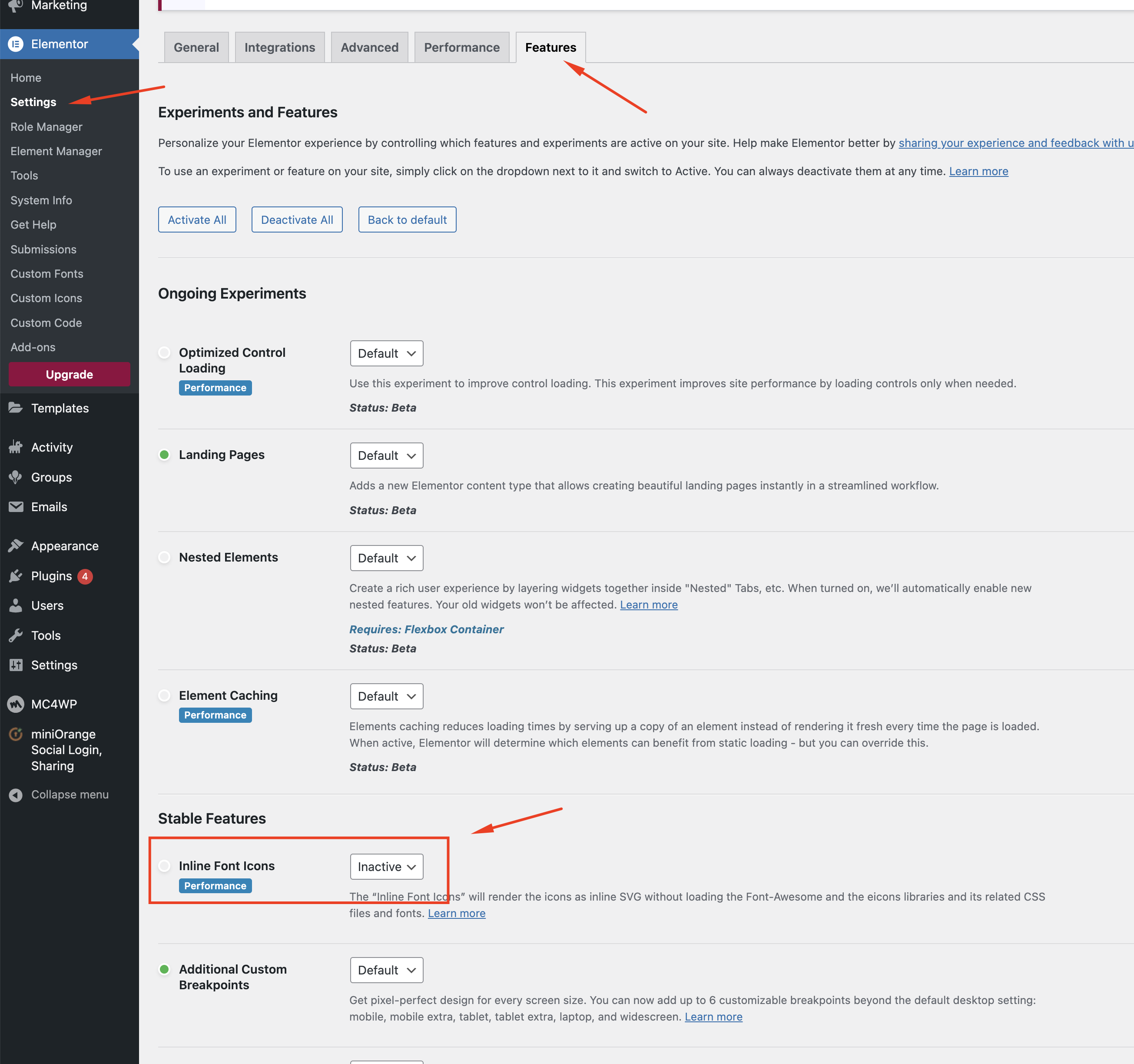Open Element Caching state dropdown
The width and height of the screenshot is (1134, 1064).
[387, 697]
